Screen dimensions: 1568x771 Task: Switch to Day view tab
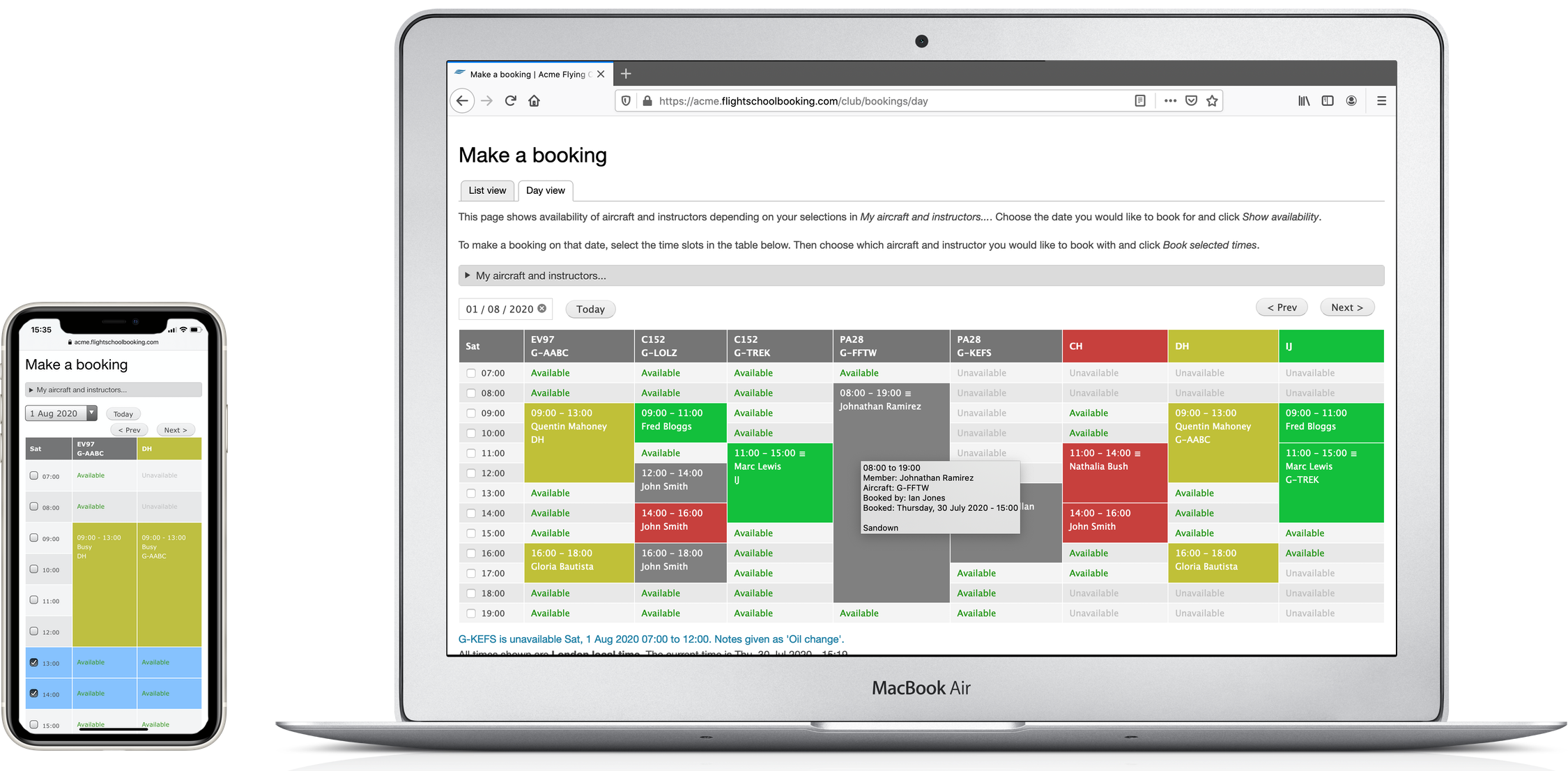click(546, 190)
